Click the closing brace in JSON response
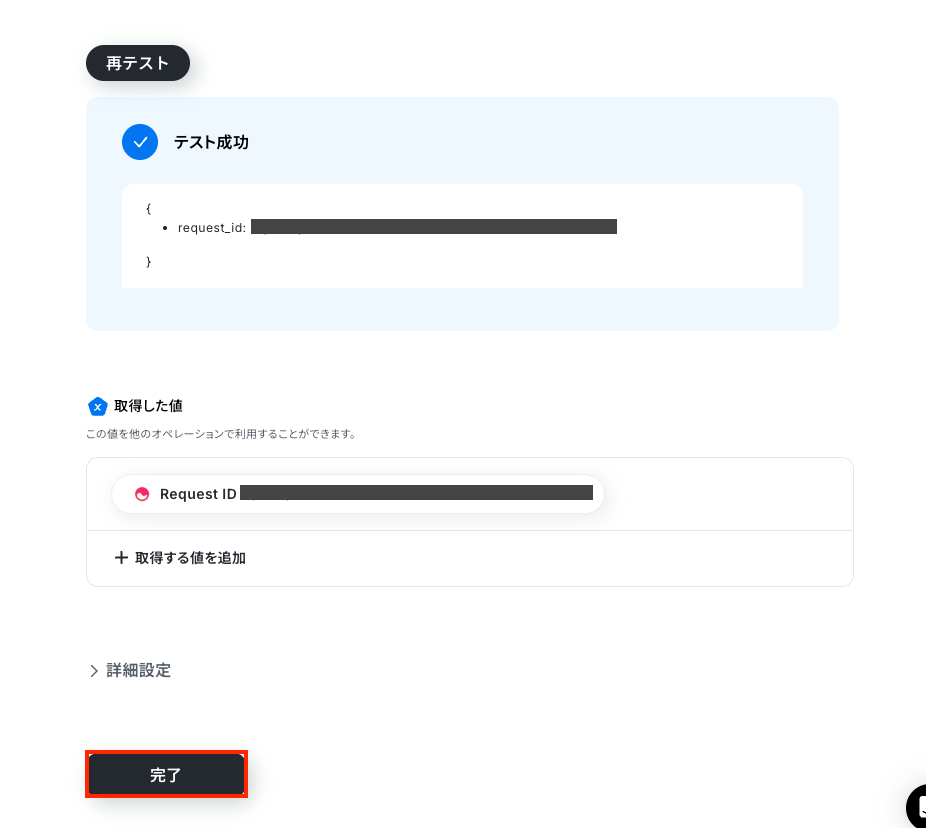This screenshot has height=828, width=926. (148, 261)
